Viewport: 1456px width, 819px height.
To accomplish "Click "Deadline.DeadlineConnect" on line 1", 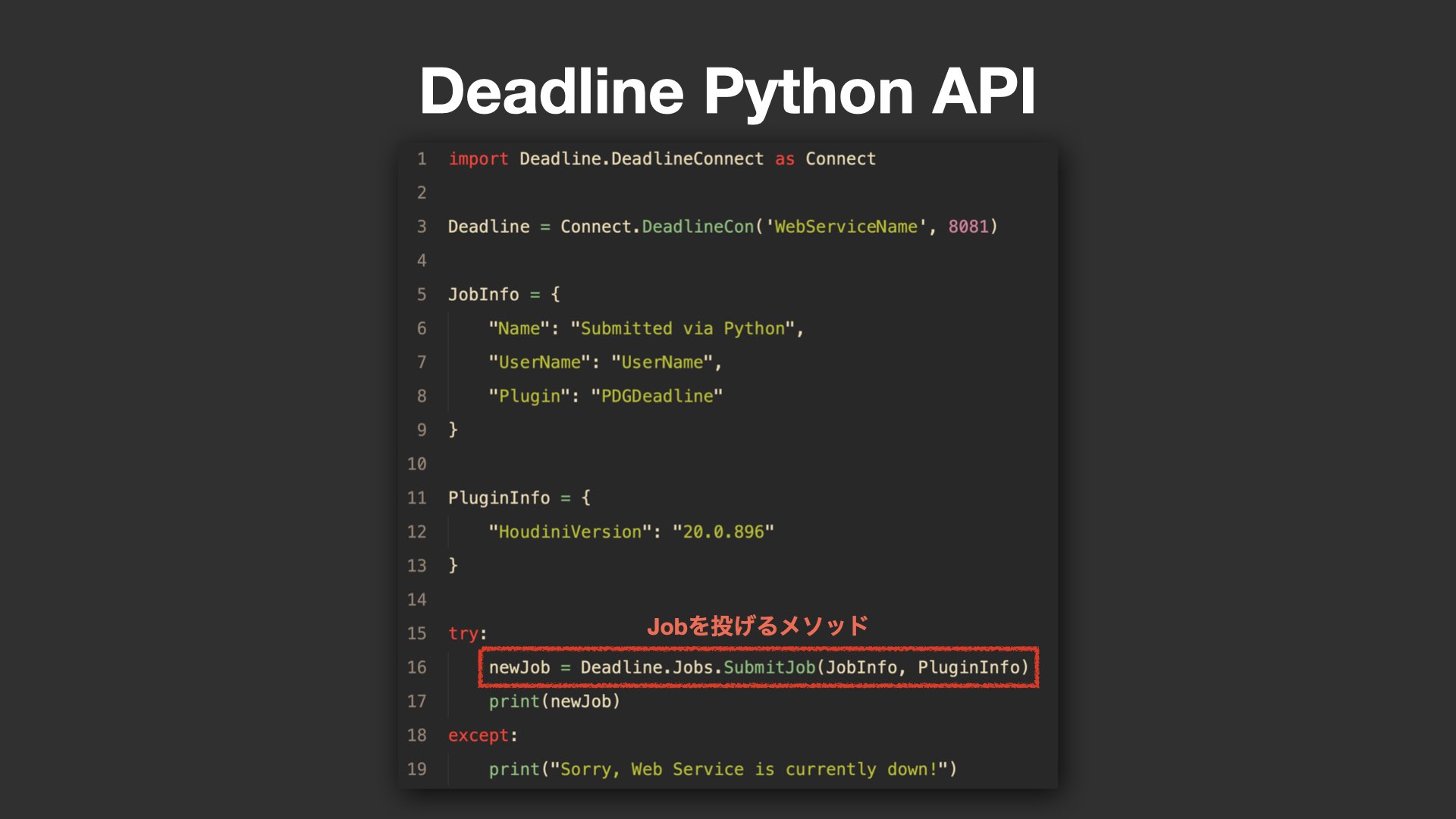I will (x=642, y=158).
